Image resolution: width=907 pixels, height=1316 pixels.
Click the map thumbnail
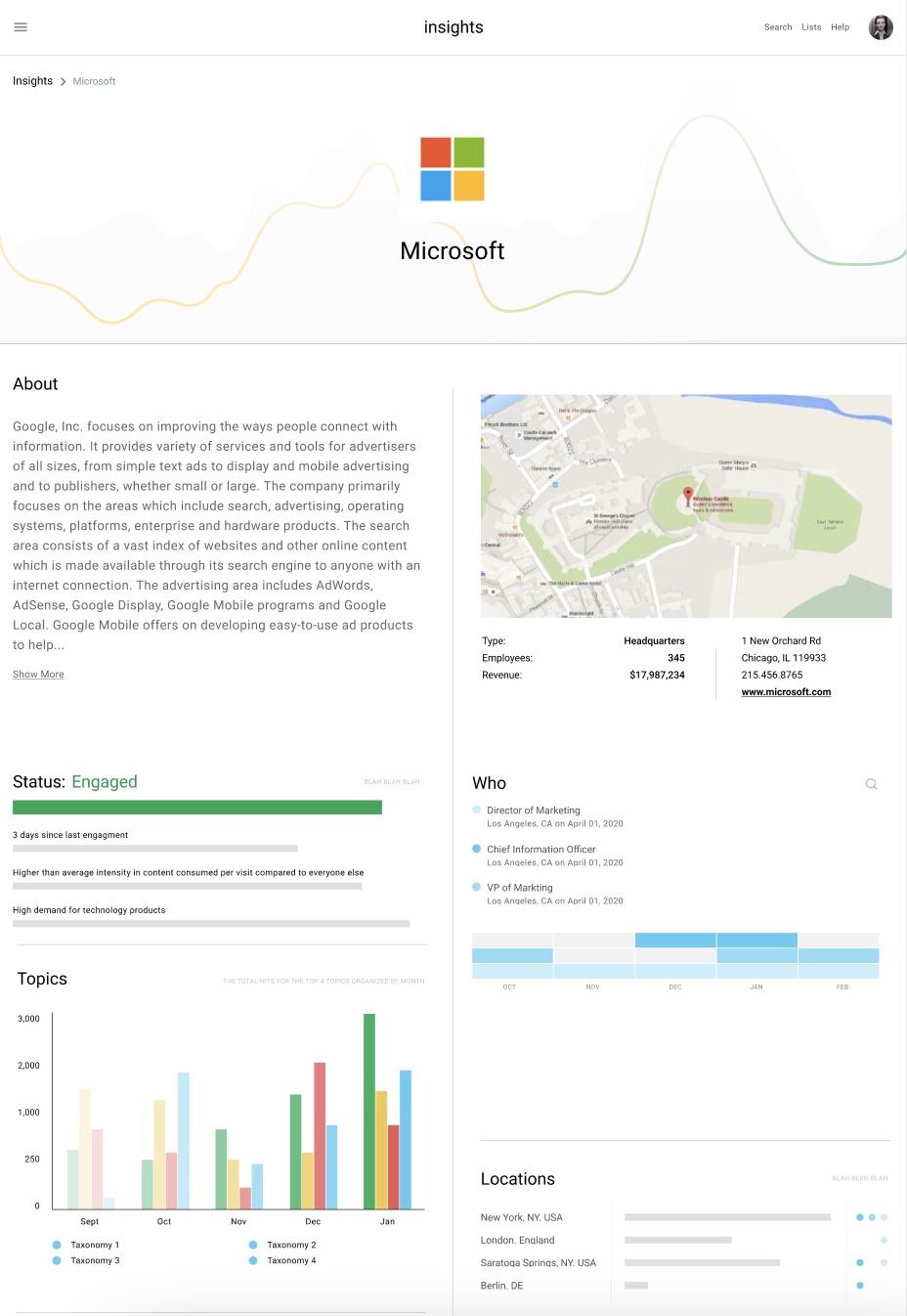[686, 505]
